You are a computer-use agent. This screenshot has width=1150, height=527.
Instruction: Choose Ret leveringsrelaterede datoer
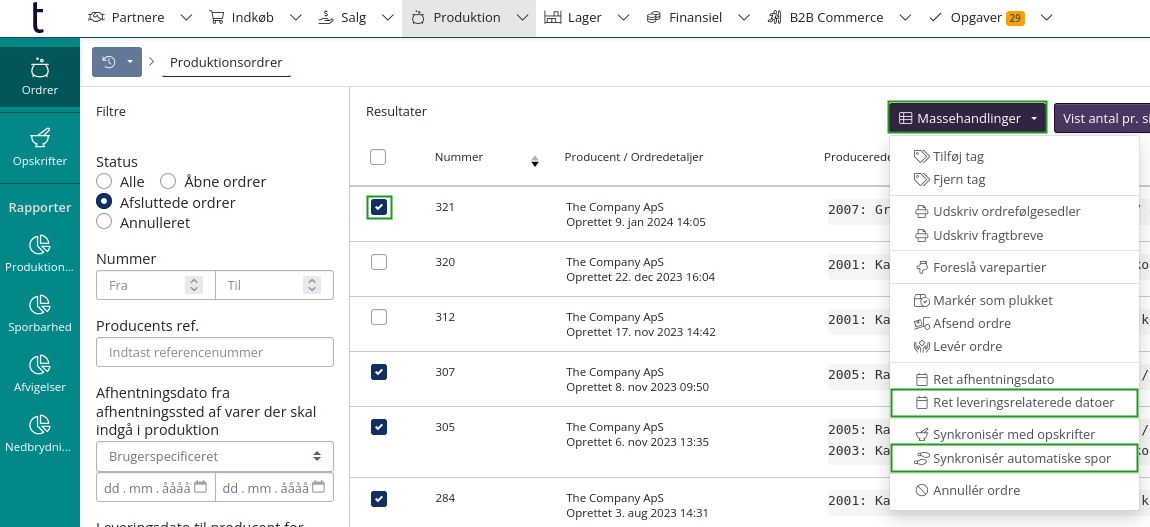(x=1014, y=403)
